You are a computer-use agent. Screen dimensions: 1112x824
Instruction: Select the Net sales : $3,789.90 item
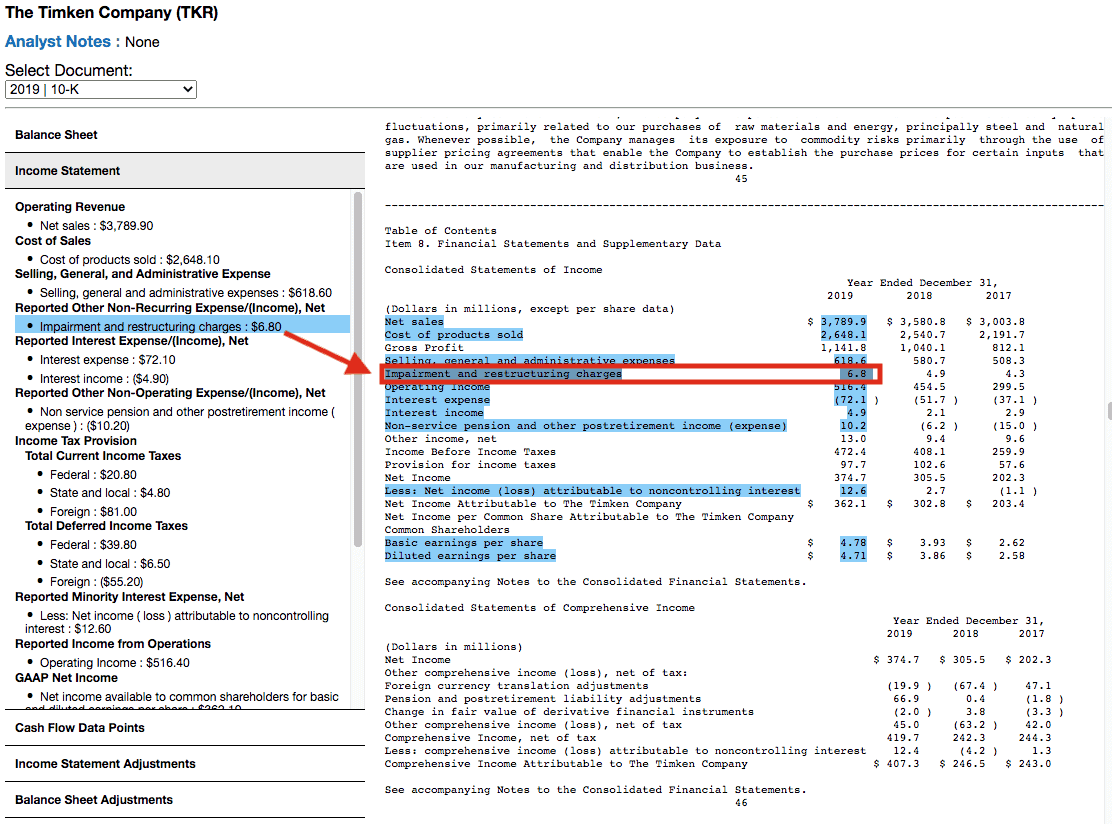coord(96,226)
